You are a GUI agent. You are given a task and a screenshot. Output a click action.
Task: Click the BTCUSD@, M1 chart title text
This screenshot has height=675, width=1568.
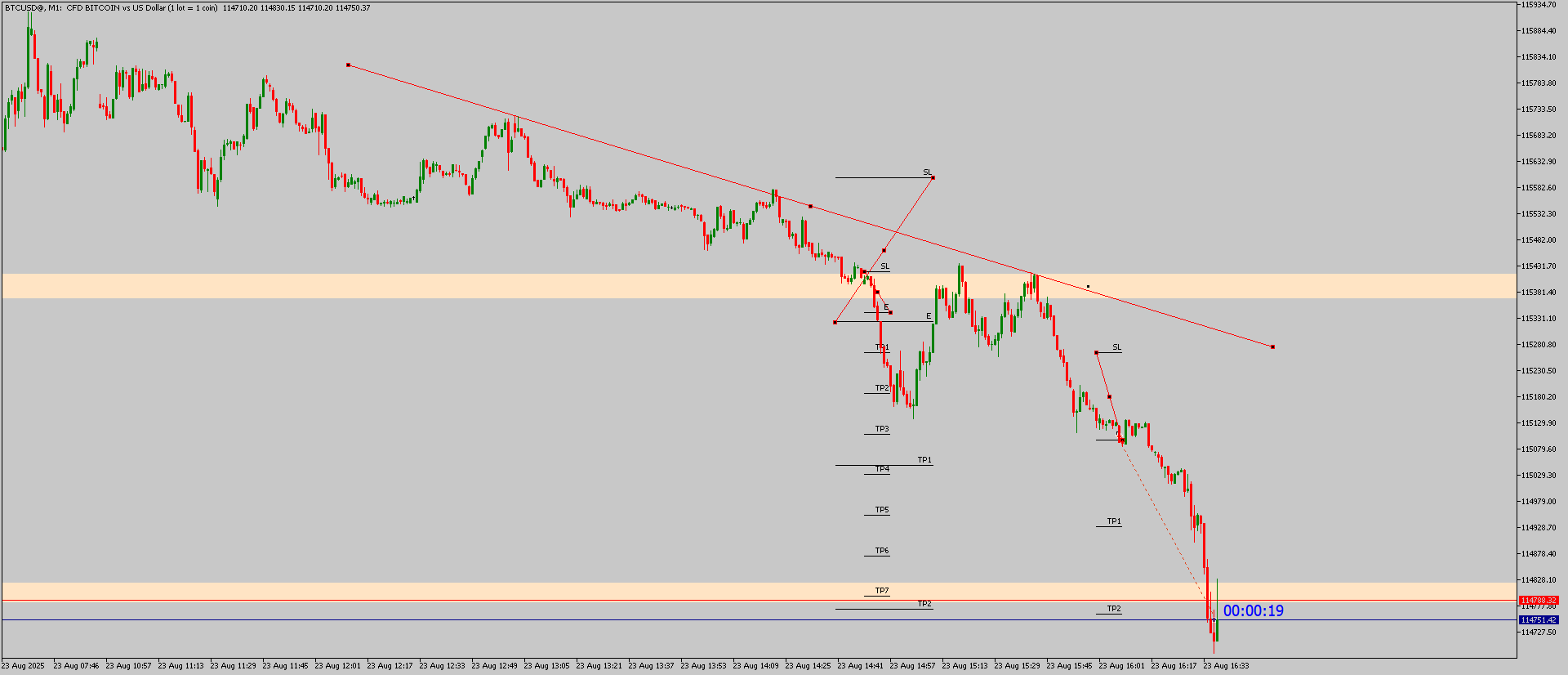click(x=33, y=8)
